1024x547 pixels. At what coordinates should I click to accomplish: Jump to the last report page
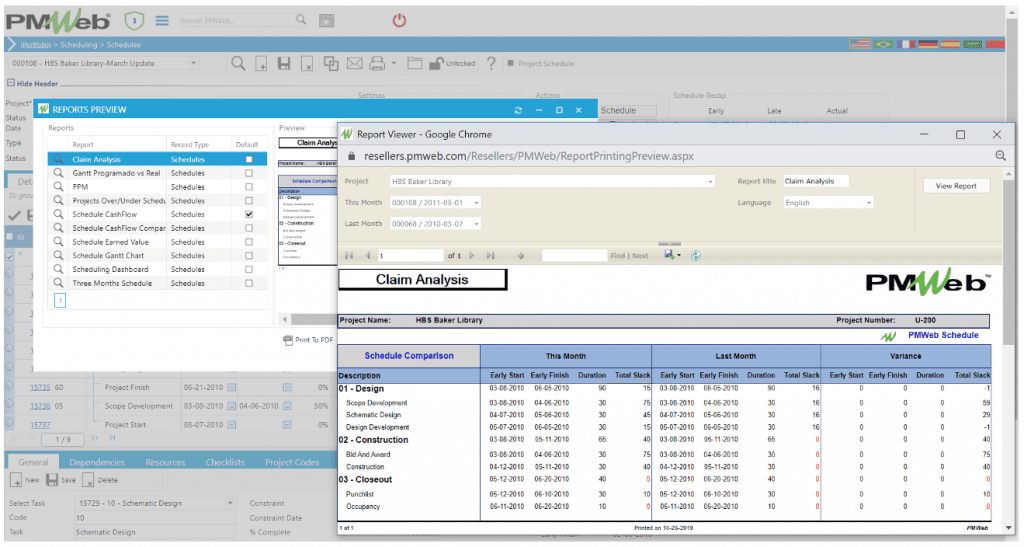click(490, 256)
